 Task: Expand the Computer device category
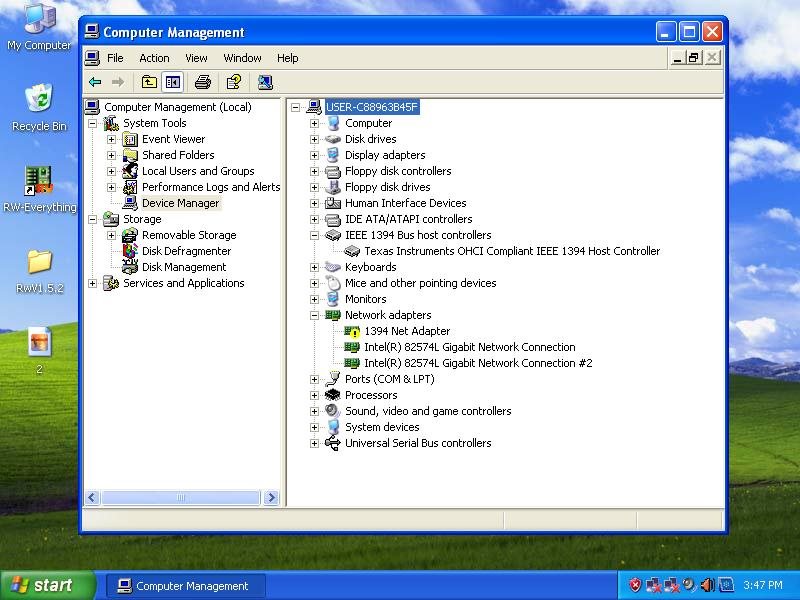coord(314,123)
